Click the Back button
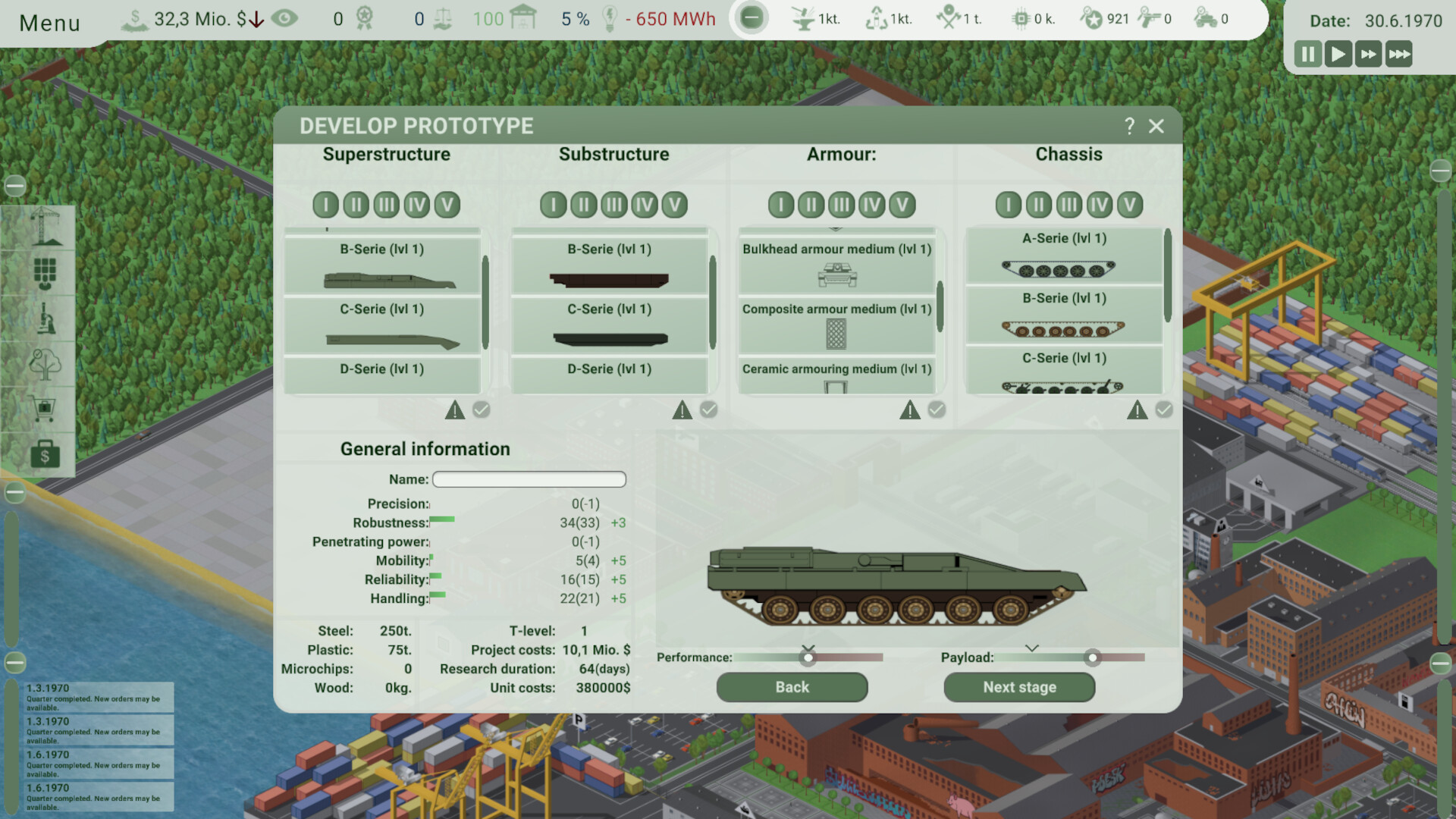This screenshot has height=819, width=1456. coord(792,687)
